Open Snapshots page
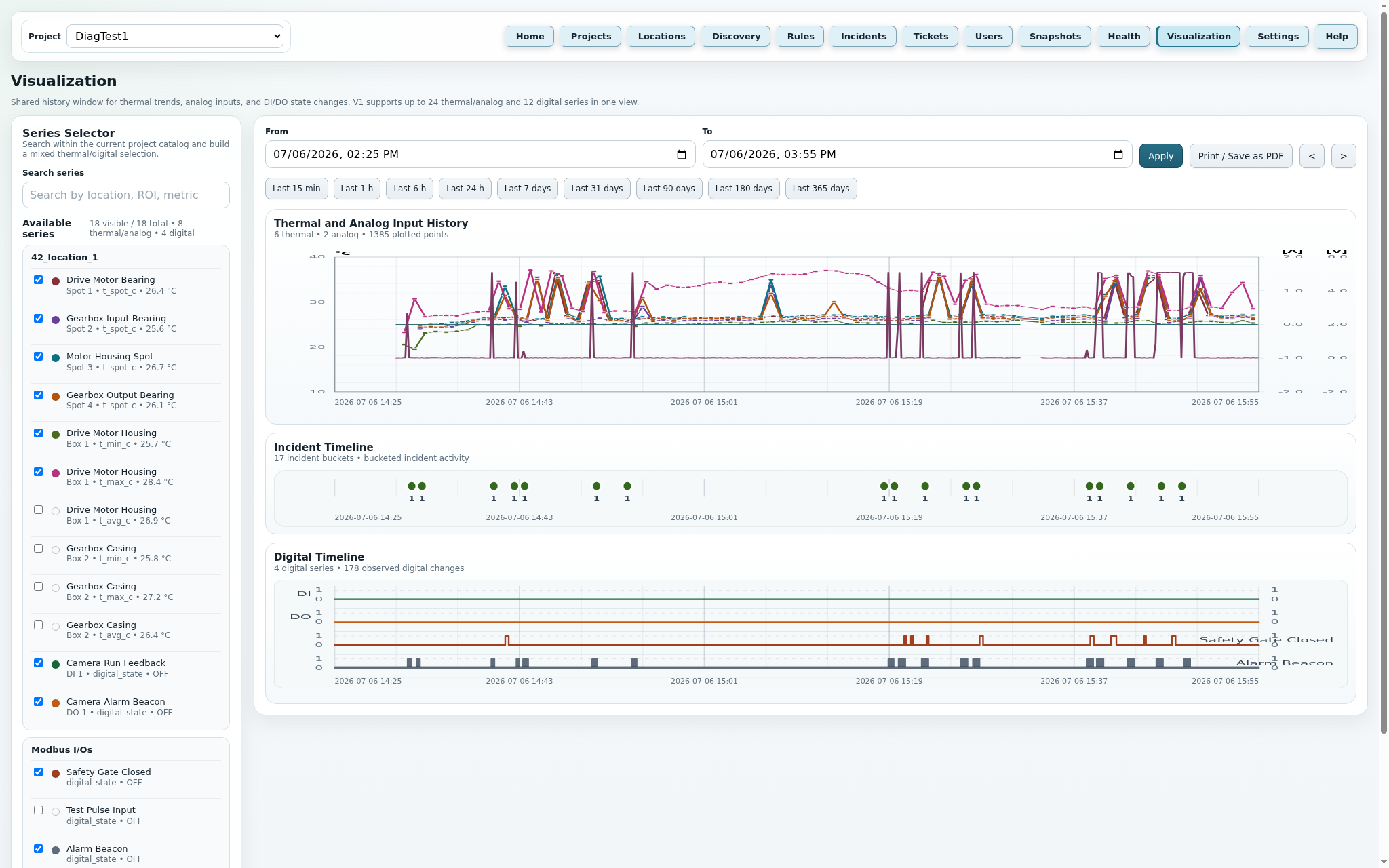The image size is (1389, 868). click(x=1055, y=37)
